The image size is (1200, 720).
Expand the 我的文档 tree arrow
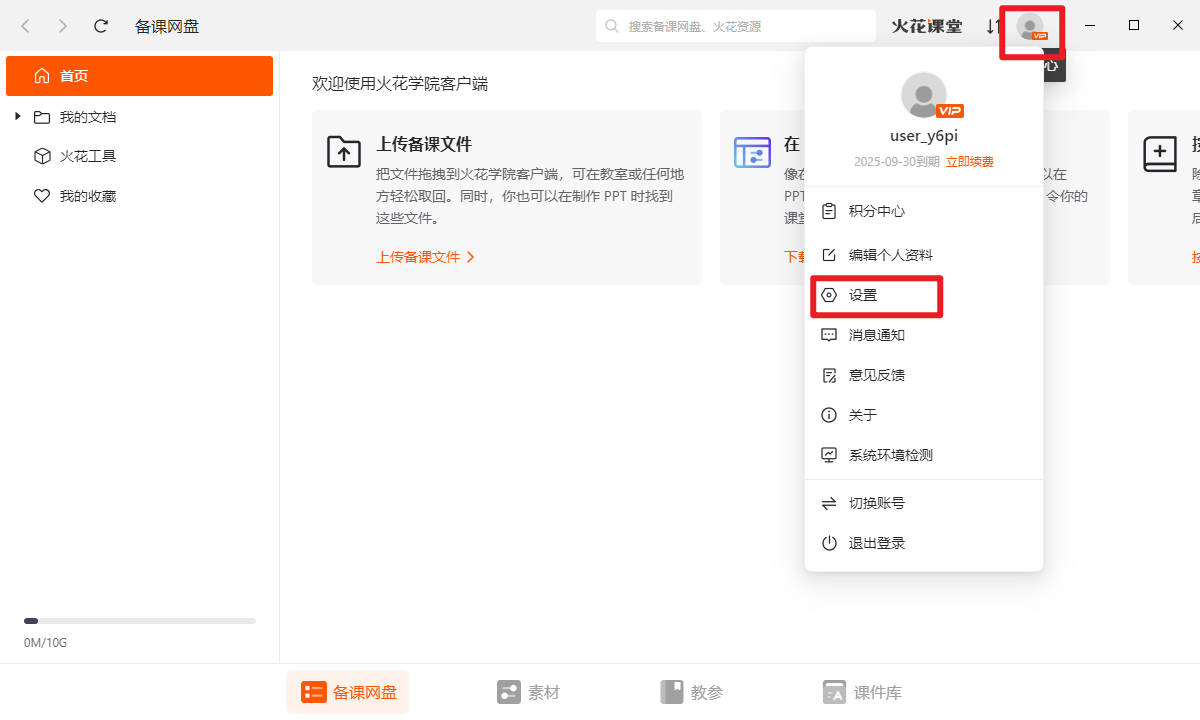point(18,117)
